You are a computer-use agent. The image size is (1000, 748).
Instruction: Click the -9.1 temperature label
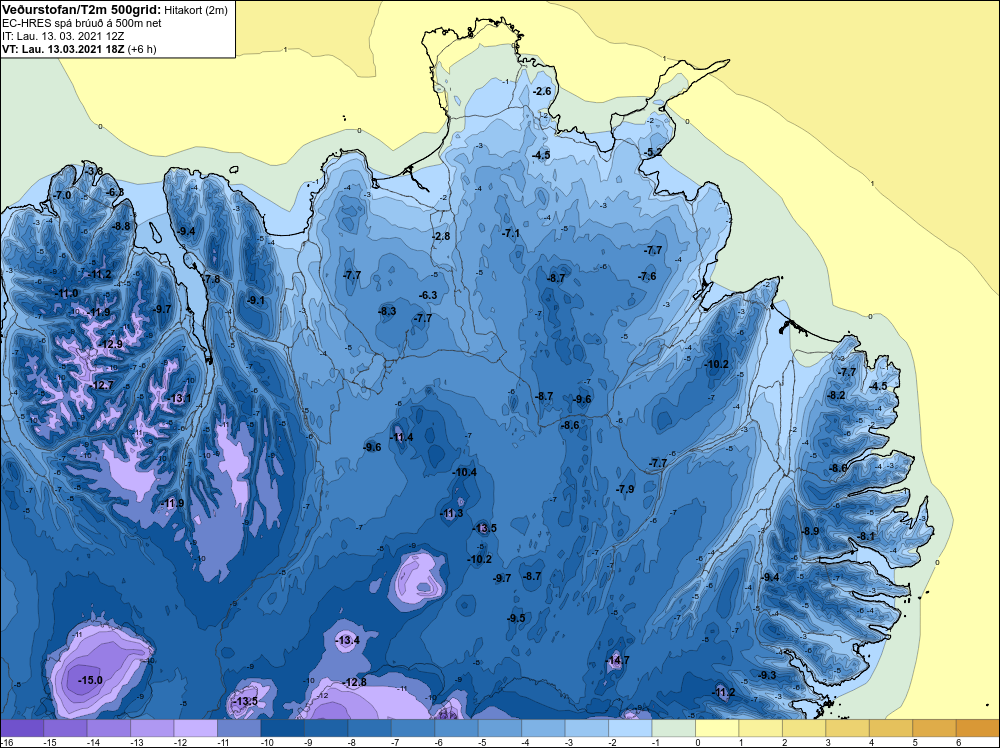[256, 300]
